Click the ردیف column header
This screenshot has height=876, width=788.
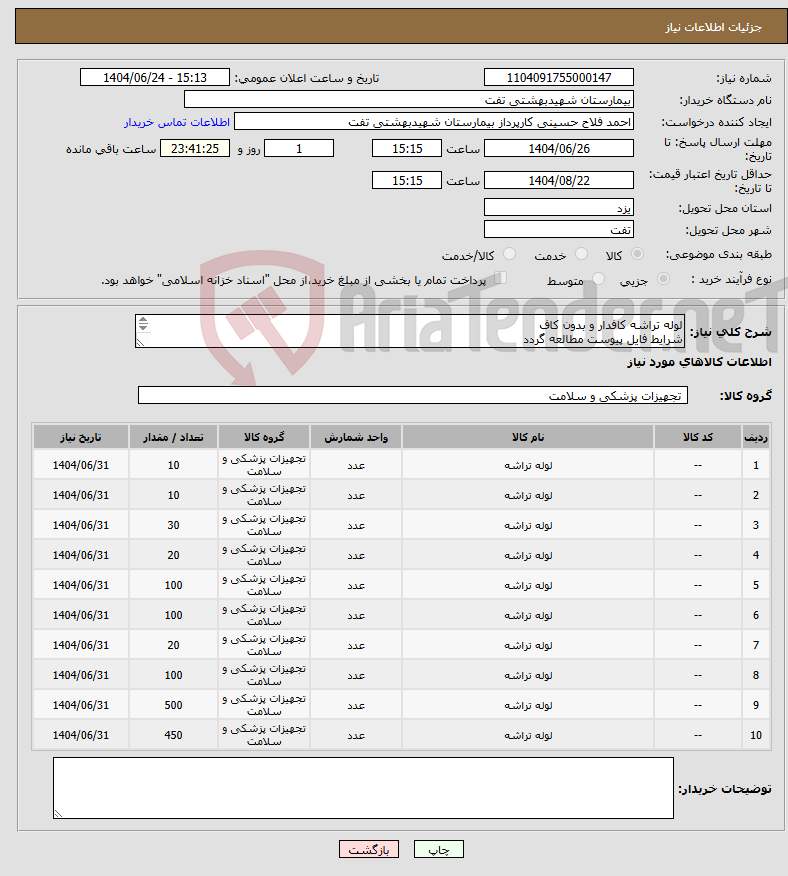756,437
